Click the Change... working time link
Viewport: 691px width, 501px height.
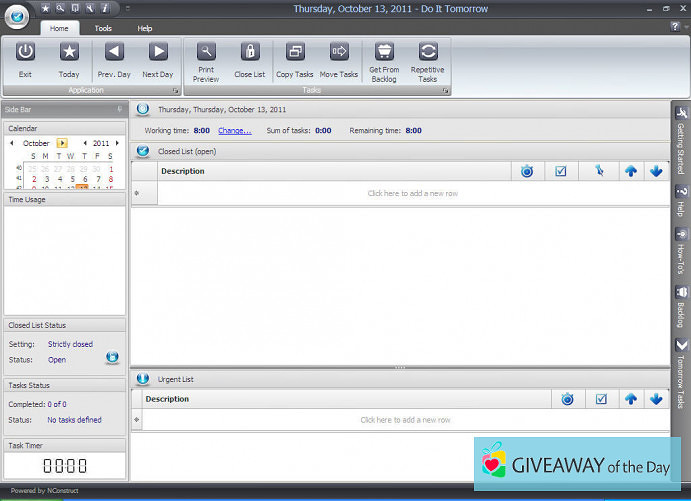click(234, 130)
